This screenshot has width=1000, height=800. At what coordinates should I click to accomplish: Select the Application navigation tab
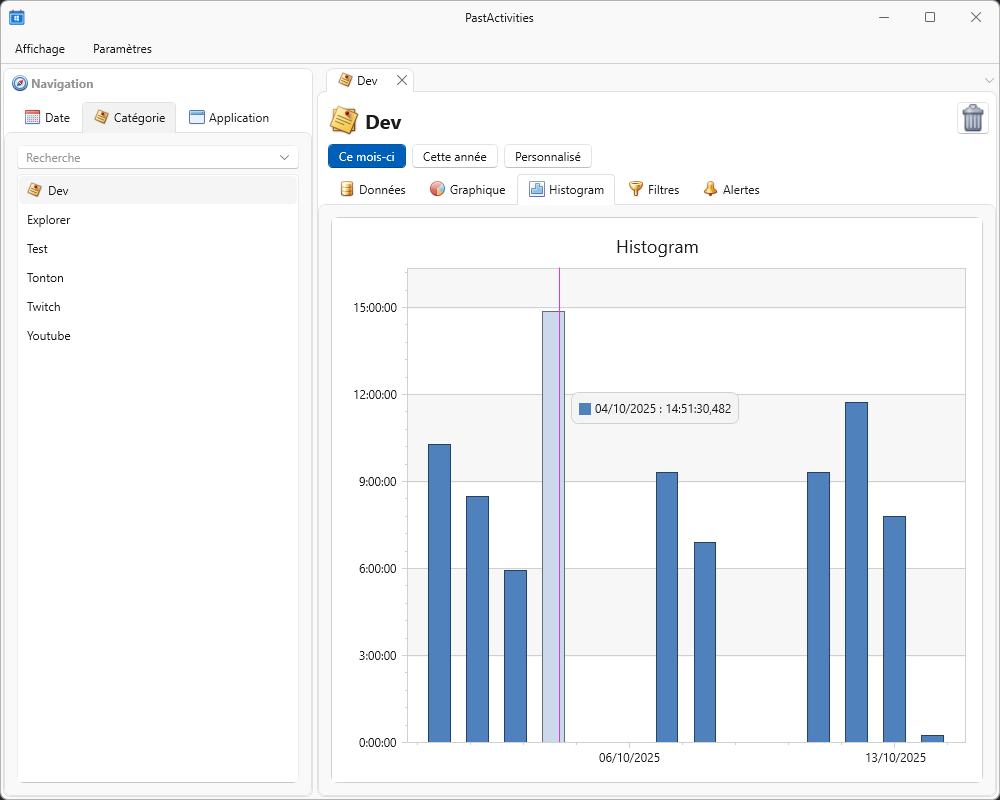click(229, 118)
